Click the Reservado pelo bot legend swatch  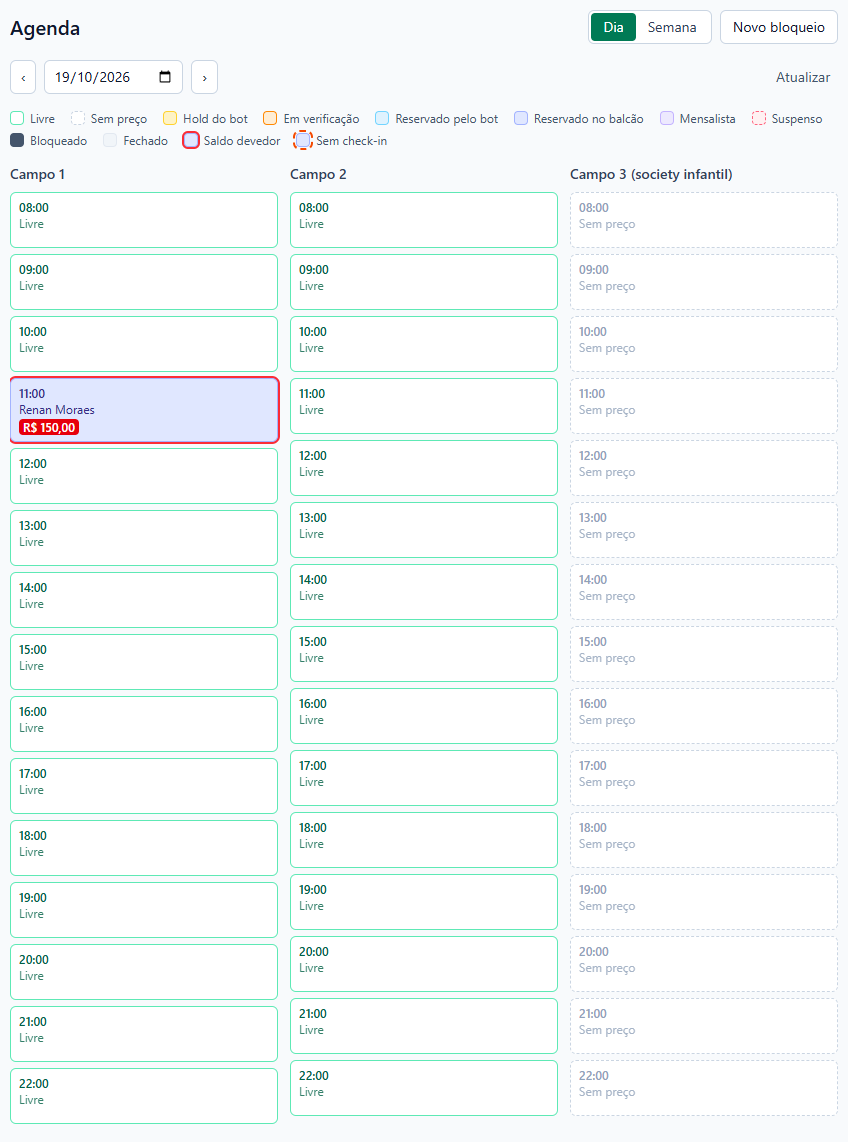coord(382,119)
